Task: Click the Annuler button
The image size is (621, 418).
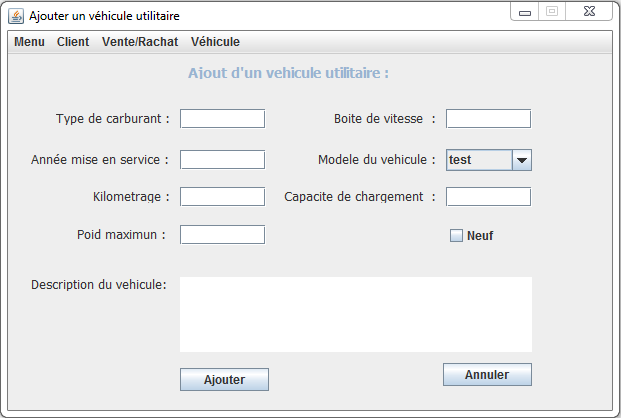Action: (487, 374)
